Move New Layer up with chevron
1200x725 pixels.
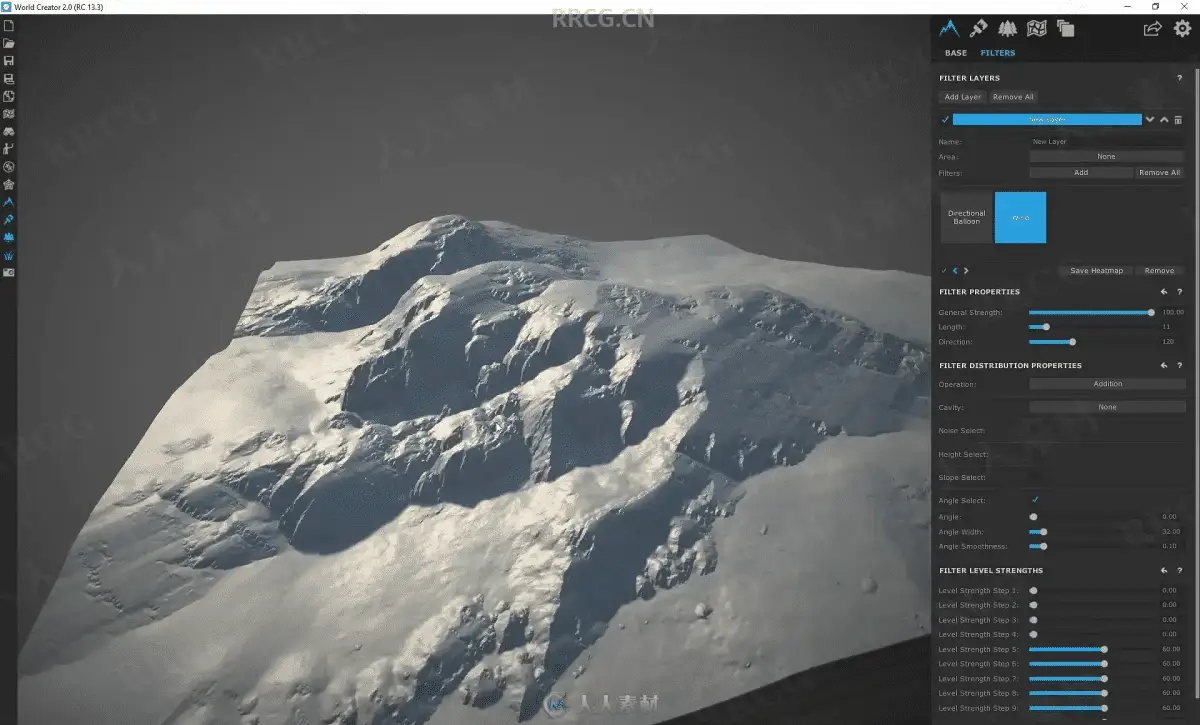[x=1164, y=120]
